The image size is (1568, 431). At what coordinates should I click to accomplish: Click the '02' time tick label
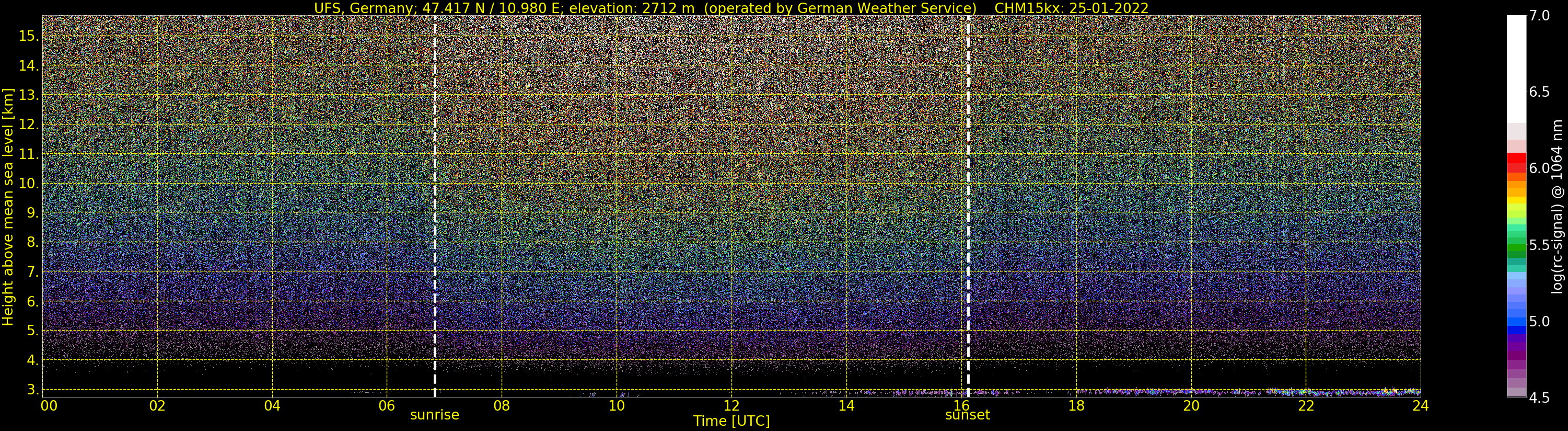pos(157,405)
